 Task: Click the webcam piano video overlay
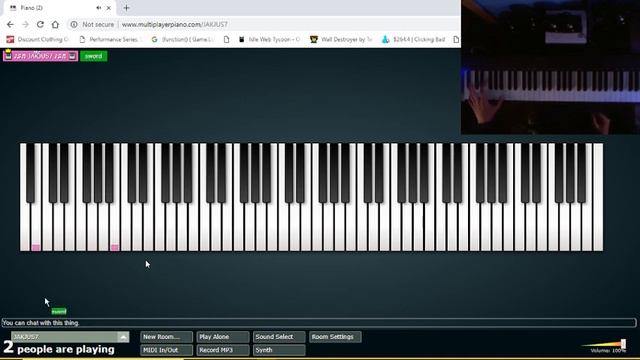(550, 67)
